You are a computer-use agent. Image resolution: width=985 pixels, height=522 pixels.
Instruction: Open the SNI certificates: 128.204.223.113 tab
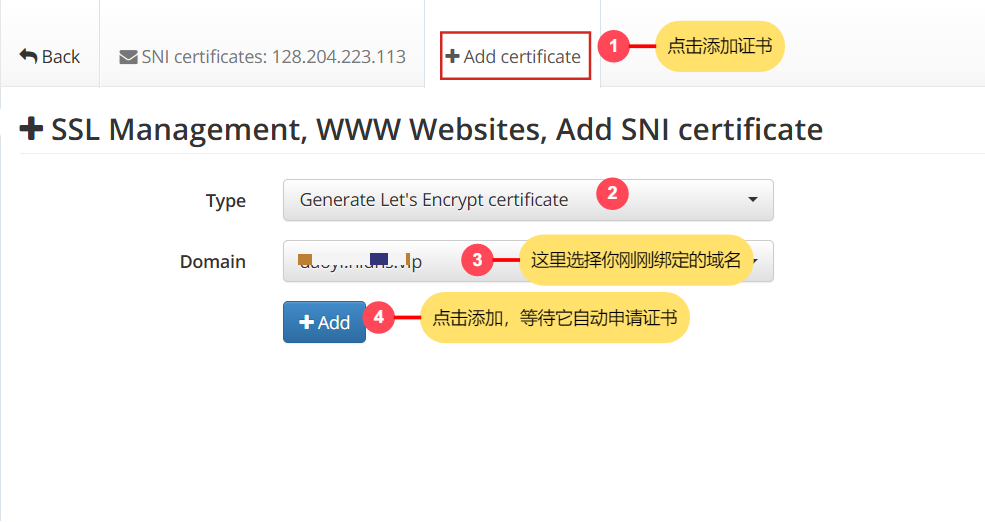[263, 57]
